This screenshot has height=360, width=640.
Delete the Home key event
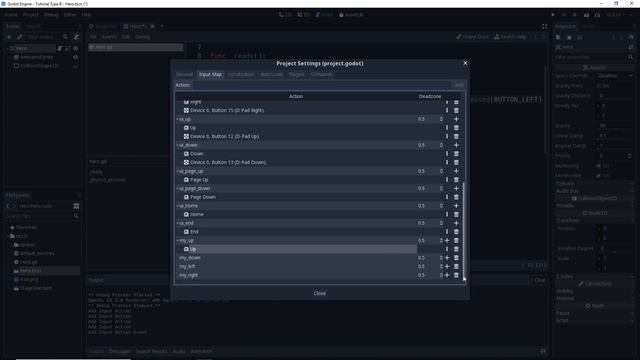(x=456, y=214)
